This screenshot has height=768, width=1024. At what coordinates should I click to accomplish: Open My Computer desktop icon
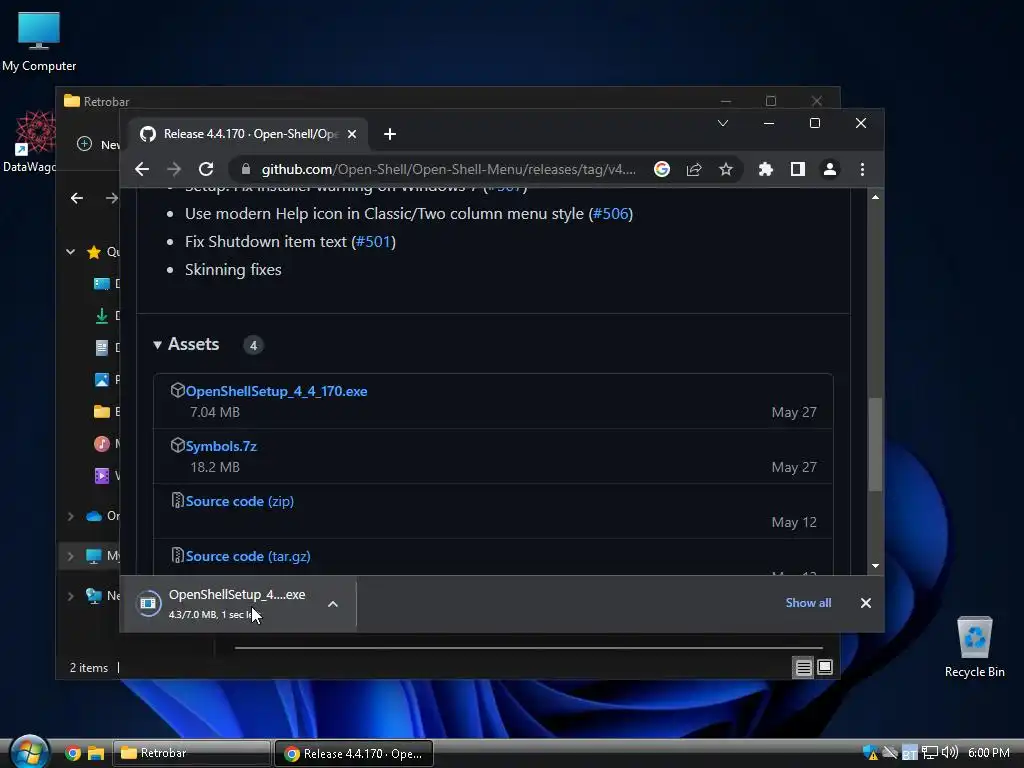[x=39, y=41]
